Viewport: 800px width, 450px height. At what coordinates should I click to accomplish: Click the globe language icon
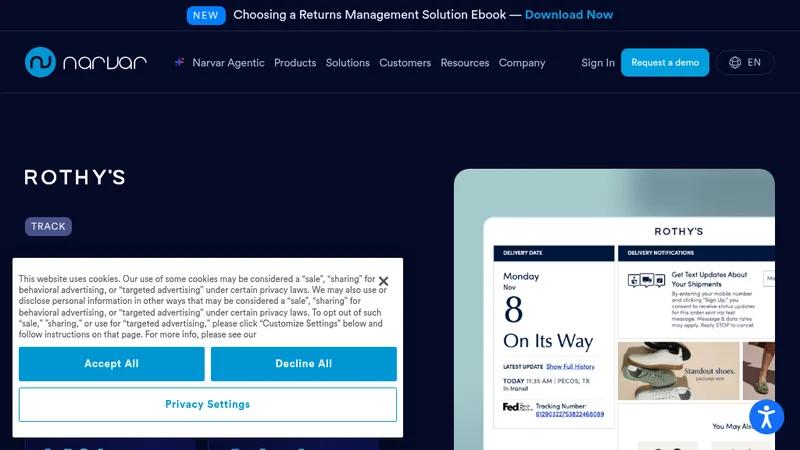pyautogui.click(x=735, y=63)
